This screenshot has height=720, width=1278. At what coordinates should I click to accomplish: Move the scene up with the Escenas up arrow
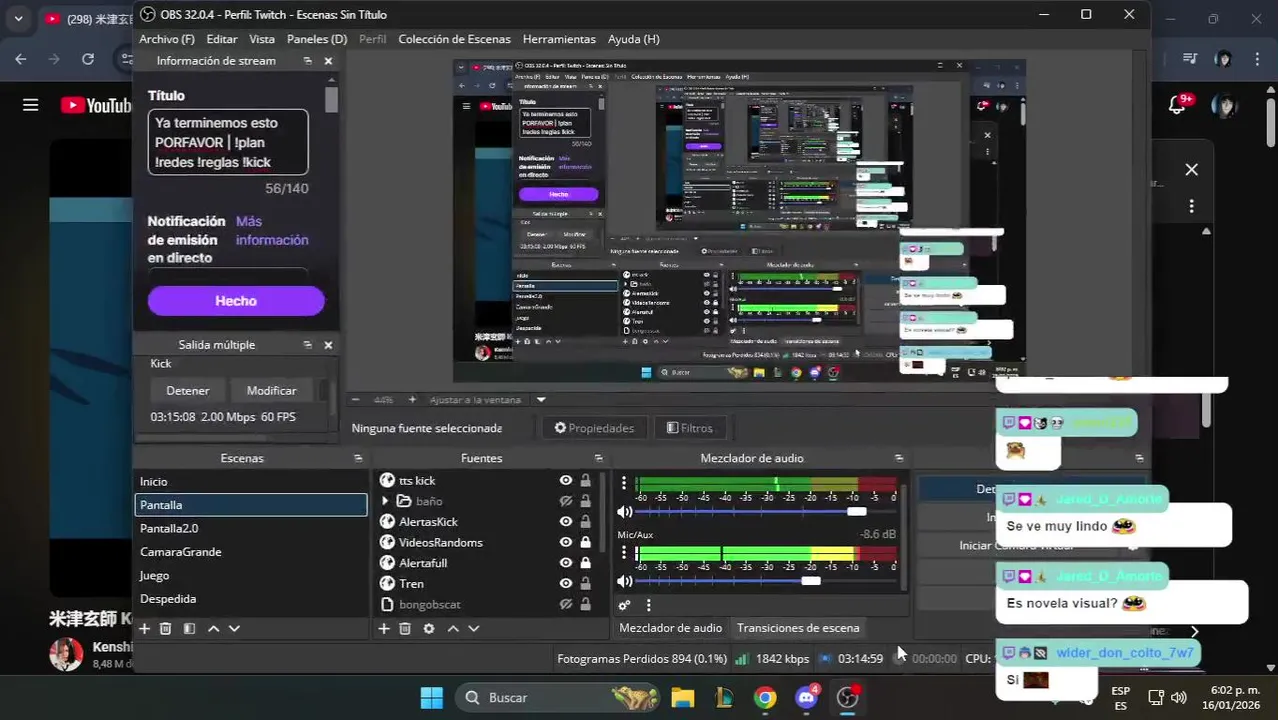(213, 629)
